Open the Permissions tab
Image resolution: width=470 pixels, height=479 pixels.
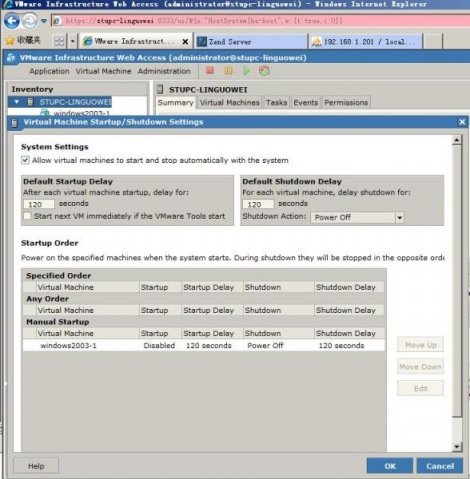(346, 102)
